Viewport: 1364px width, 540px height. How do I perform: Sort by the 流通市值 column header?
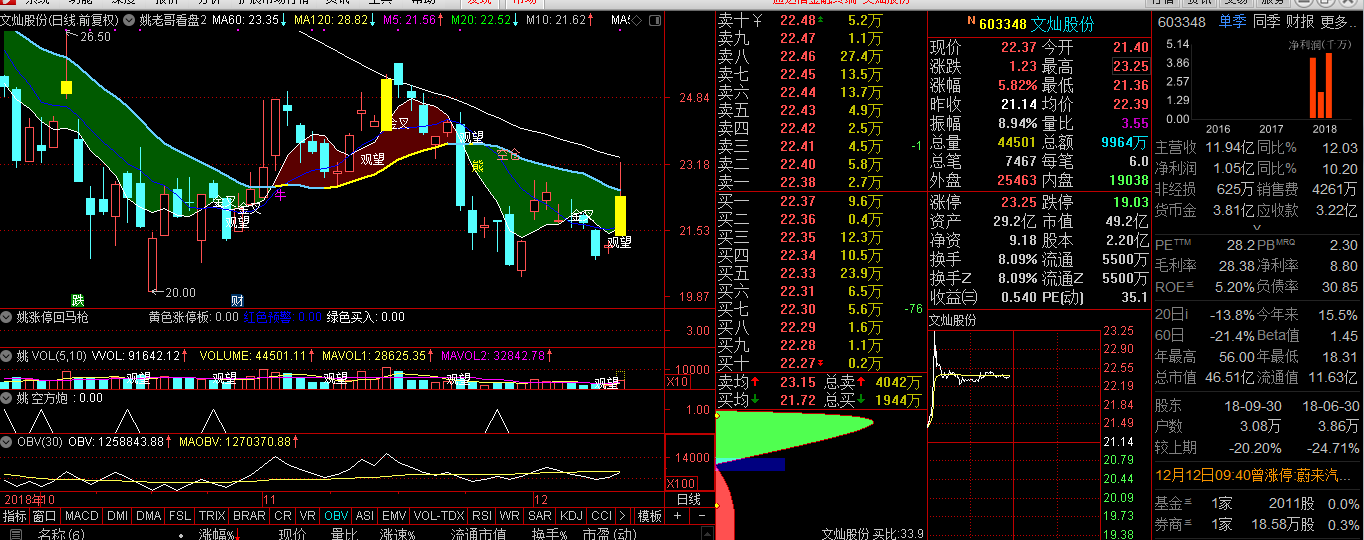coord(478,534)
